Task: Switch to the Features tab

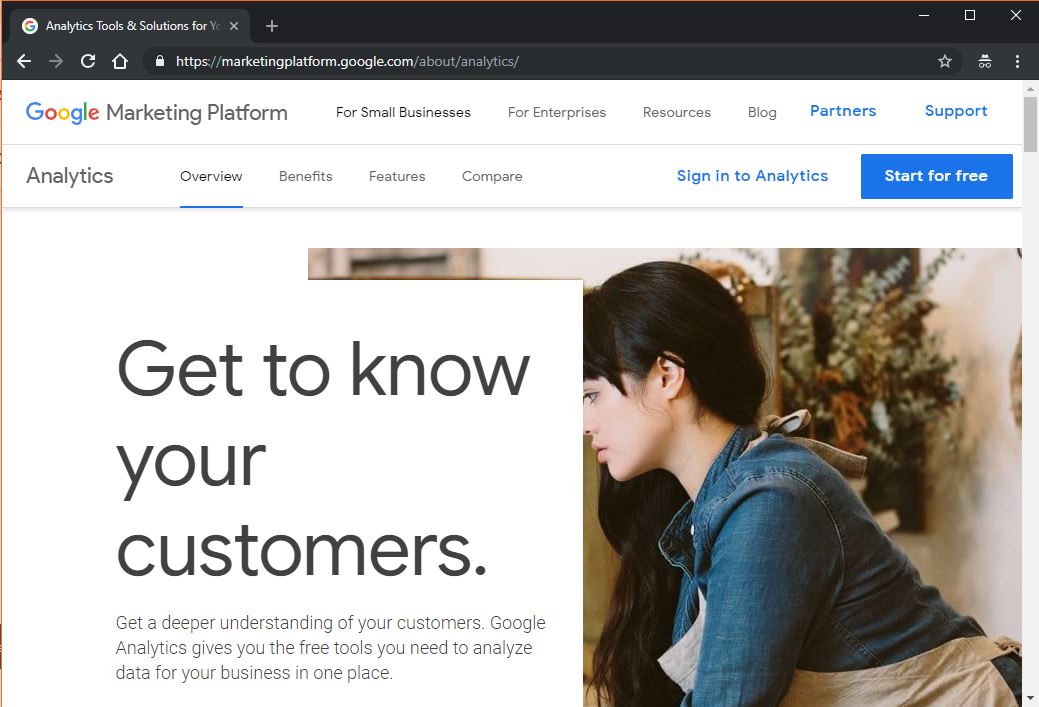Action: point(397,176)
